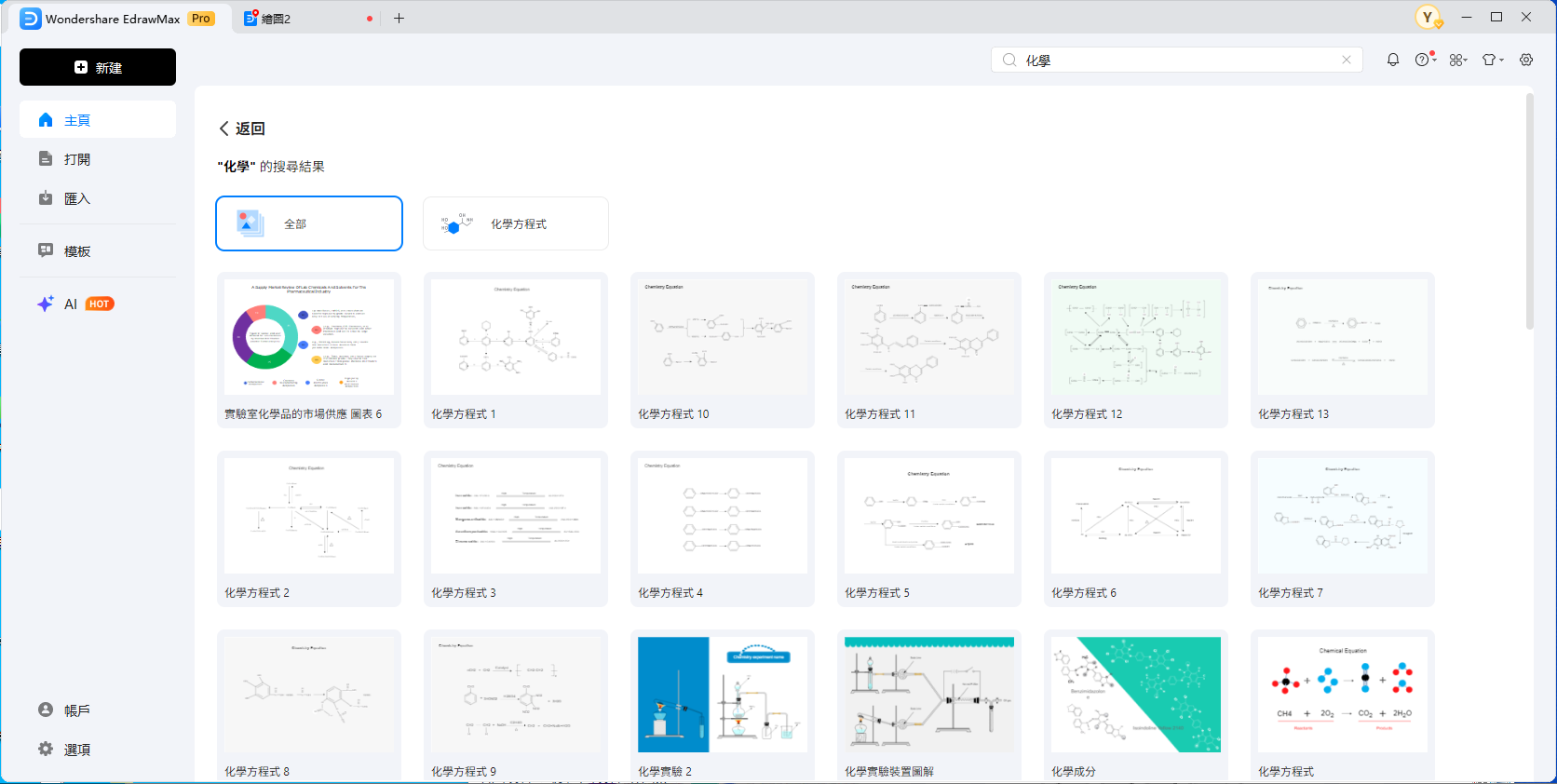Filter by 化學方程式 category
The image size is (1557, 784).
pos(516,223)
